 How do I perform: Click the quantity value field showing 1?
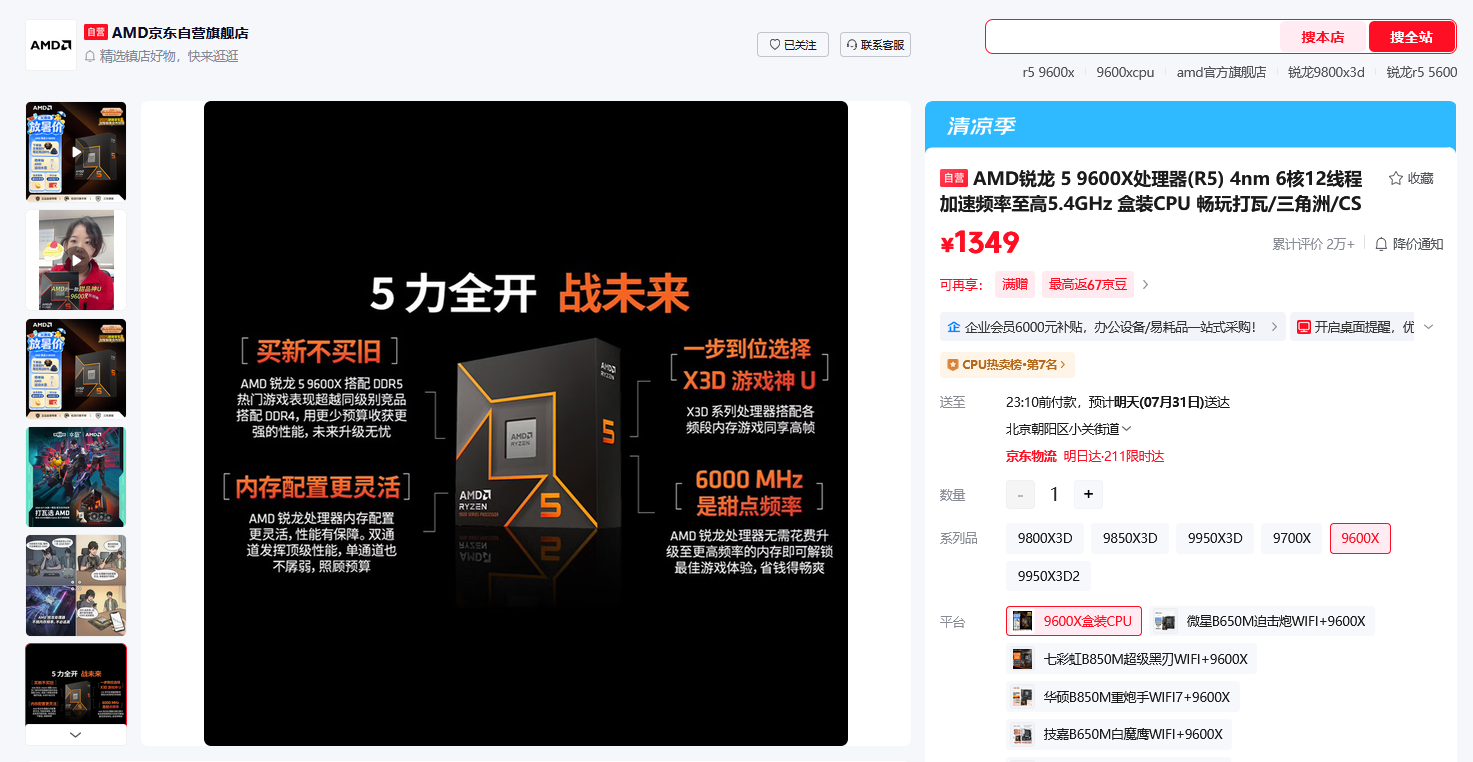pyautogui.click(x=1054, y=494)
